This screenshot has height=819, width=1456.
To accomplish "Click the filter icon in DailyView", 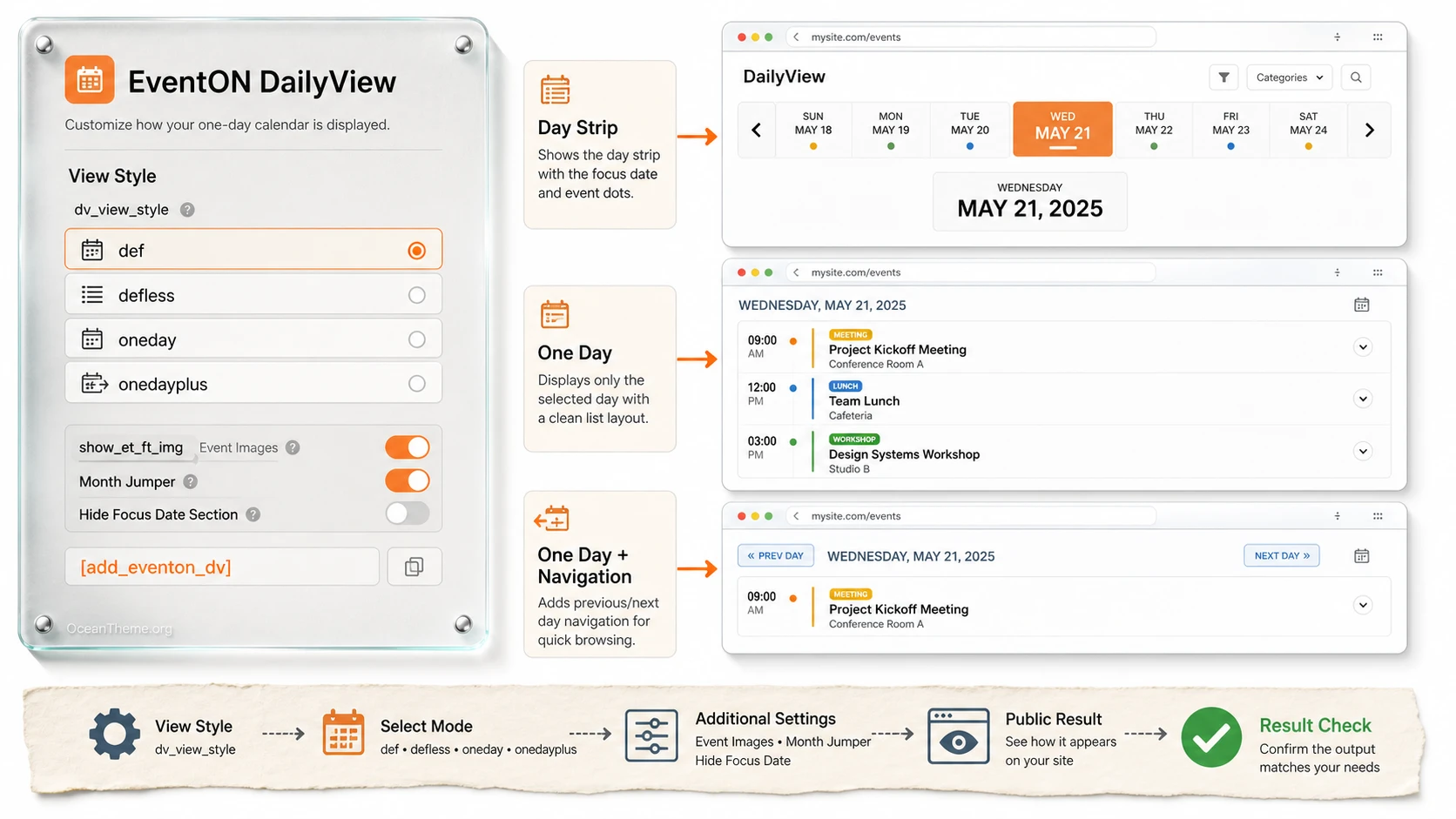I will pos(1223,77).
